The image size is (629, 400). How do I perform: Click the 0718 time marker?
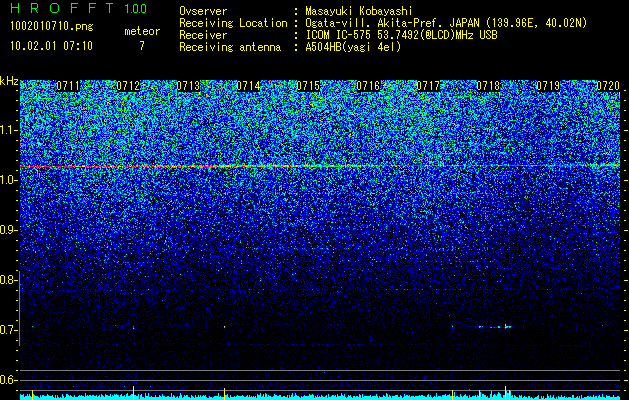(488, 86)
